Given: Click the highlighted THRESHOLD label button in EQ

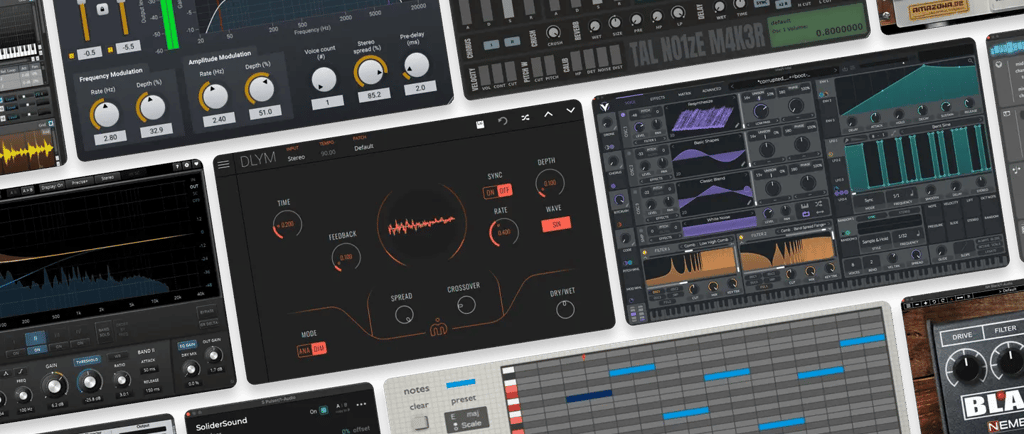Looking at the screenshot, I should pos(87,360).
